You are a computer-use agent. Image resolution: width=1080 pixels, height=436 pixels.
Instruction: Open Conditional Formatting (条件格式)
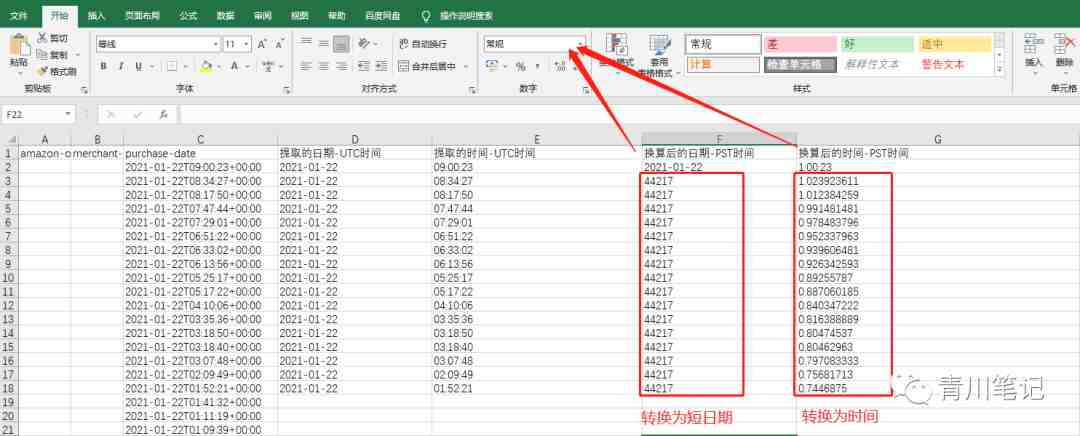pyautogui.click(x=616, y=53)
